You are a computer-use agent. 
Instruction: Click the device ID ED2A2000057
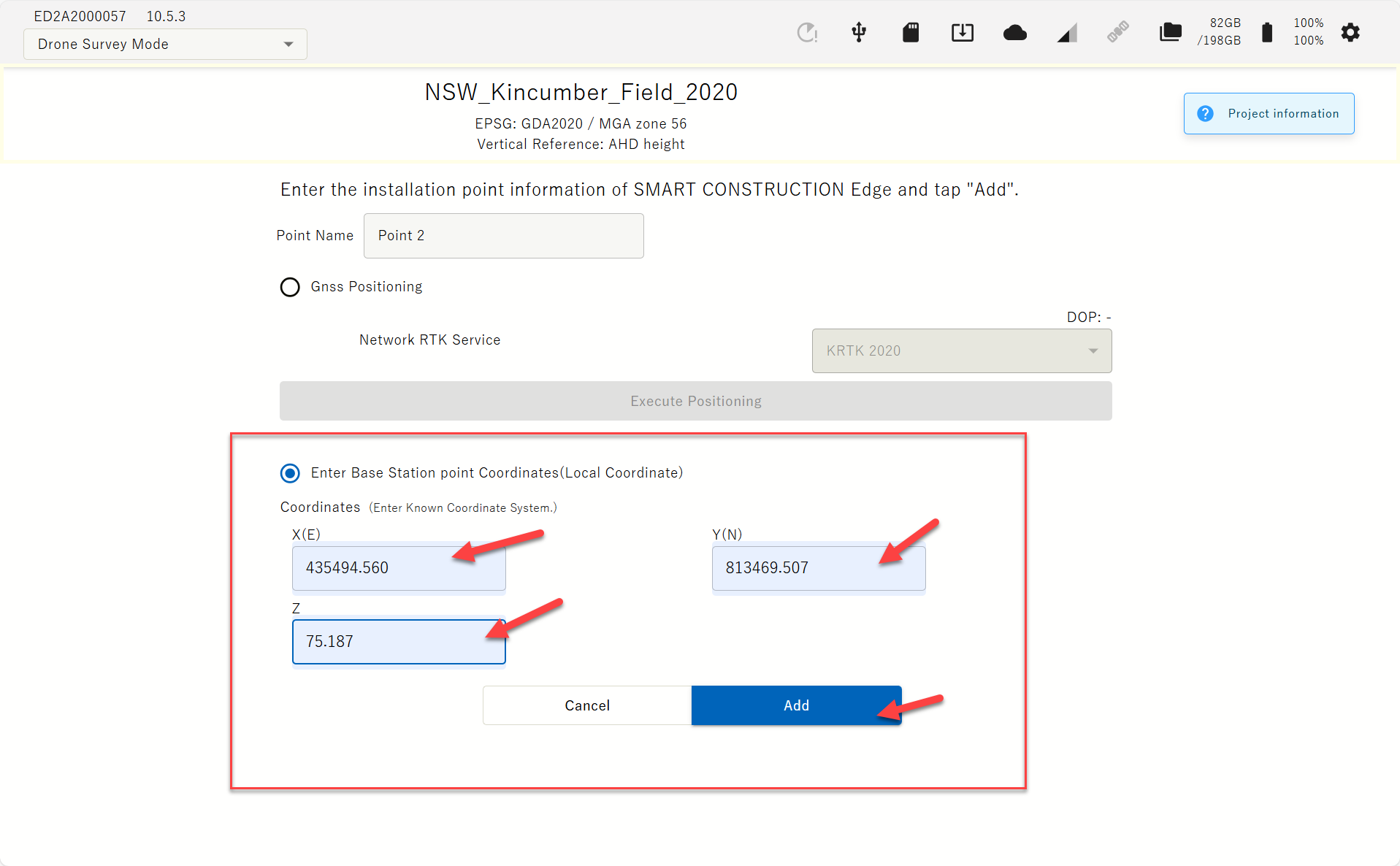click(x=80, y=16)
